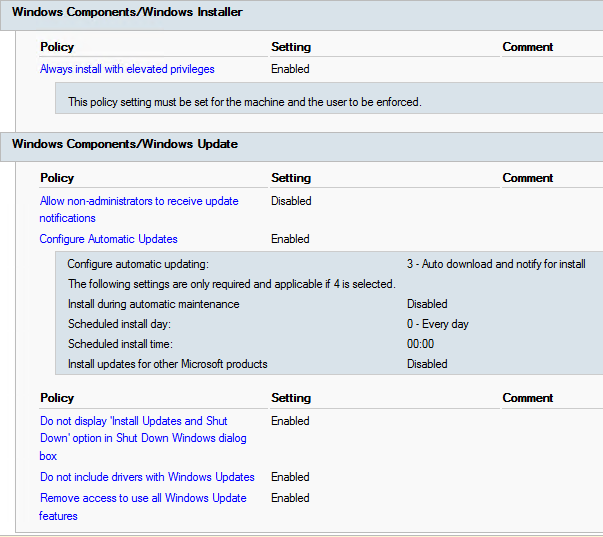Select 'Install during automatic maintenance' label
The image size is (603, 537).
click(154, 304)
